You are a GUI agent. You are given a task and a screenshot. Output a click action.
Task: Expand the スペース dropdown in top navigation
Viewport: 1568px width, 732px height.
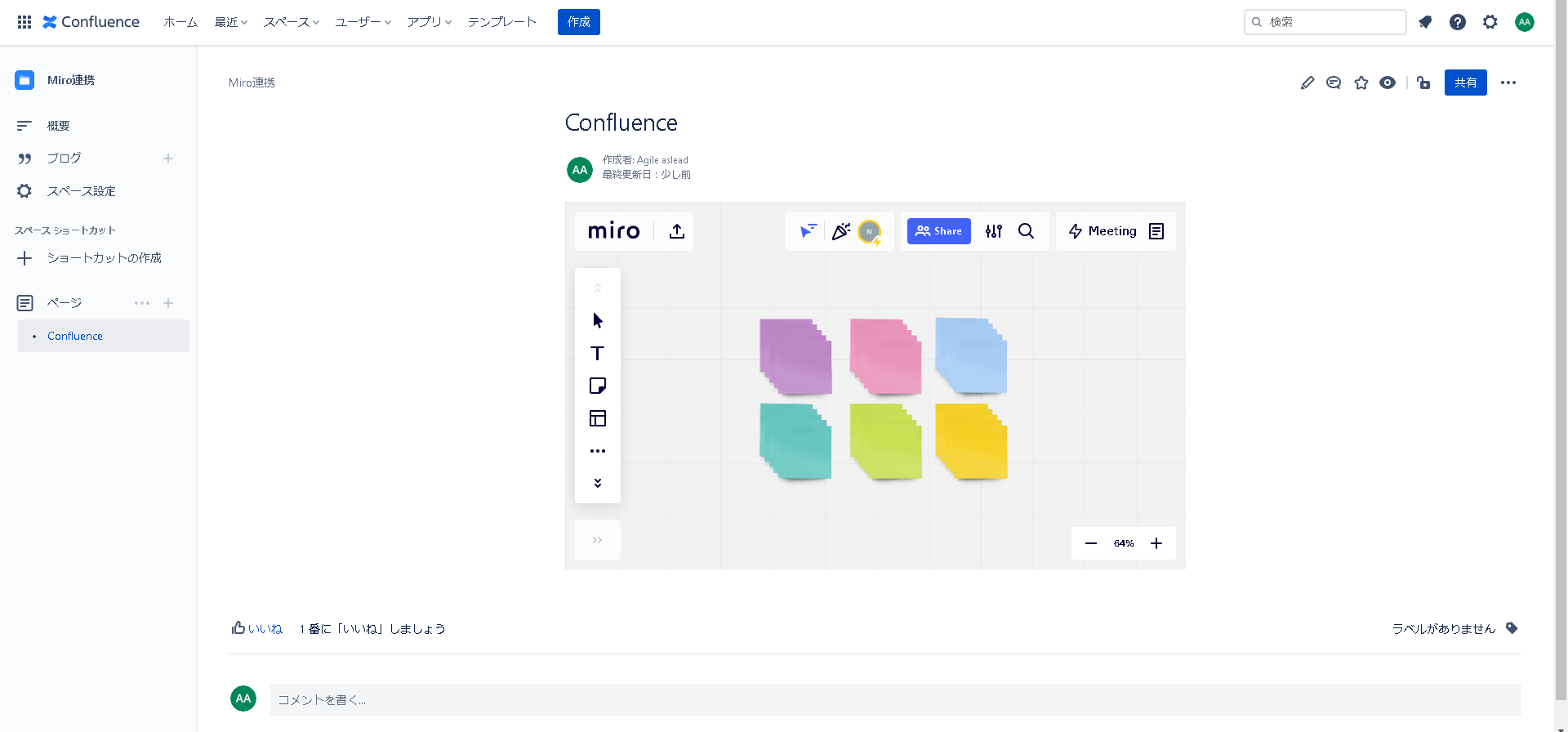(291, 22)
